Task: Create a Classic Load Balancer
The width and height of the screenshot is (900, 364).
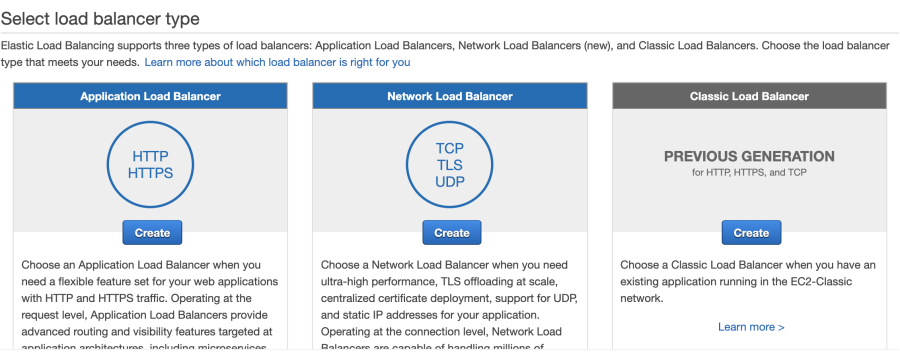Action: (x=751, y=233)
